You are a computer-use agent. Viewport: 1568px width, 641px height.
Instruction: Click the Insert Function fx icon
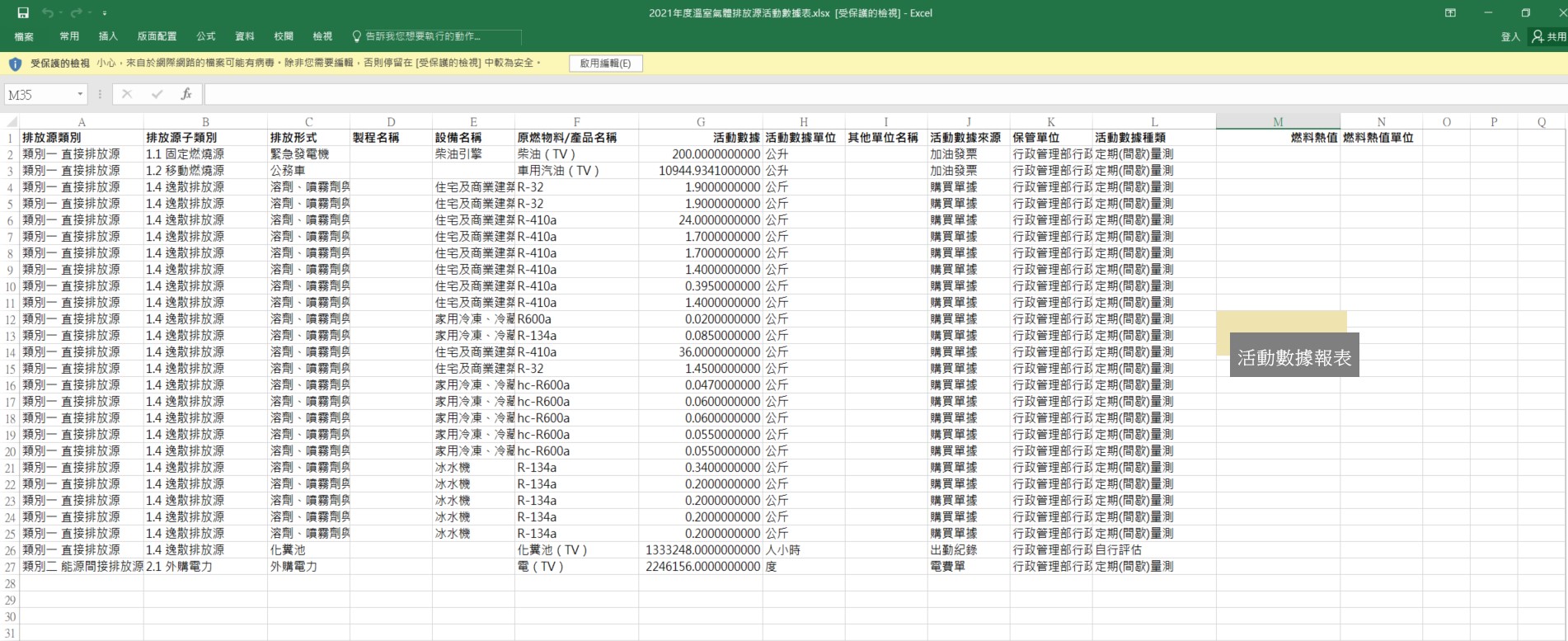pyautogui.click(x=186, y=94)
